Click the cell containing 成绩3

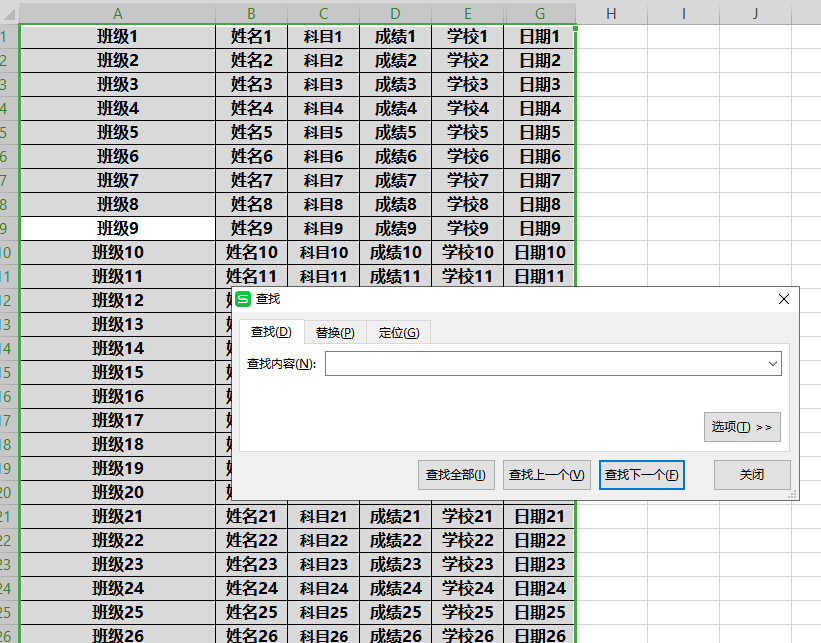click(396, 84)
